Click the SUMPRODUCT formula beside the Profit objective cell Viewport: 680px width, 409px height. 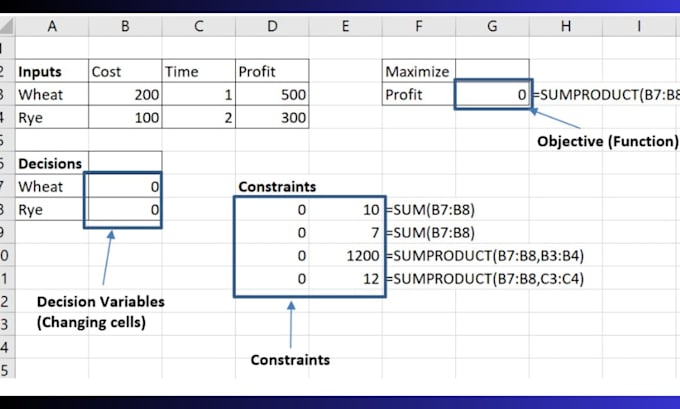coord(606,95)
